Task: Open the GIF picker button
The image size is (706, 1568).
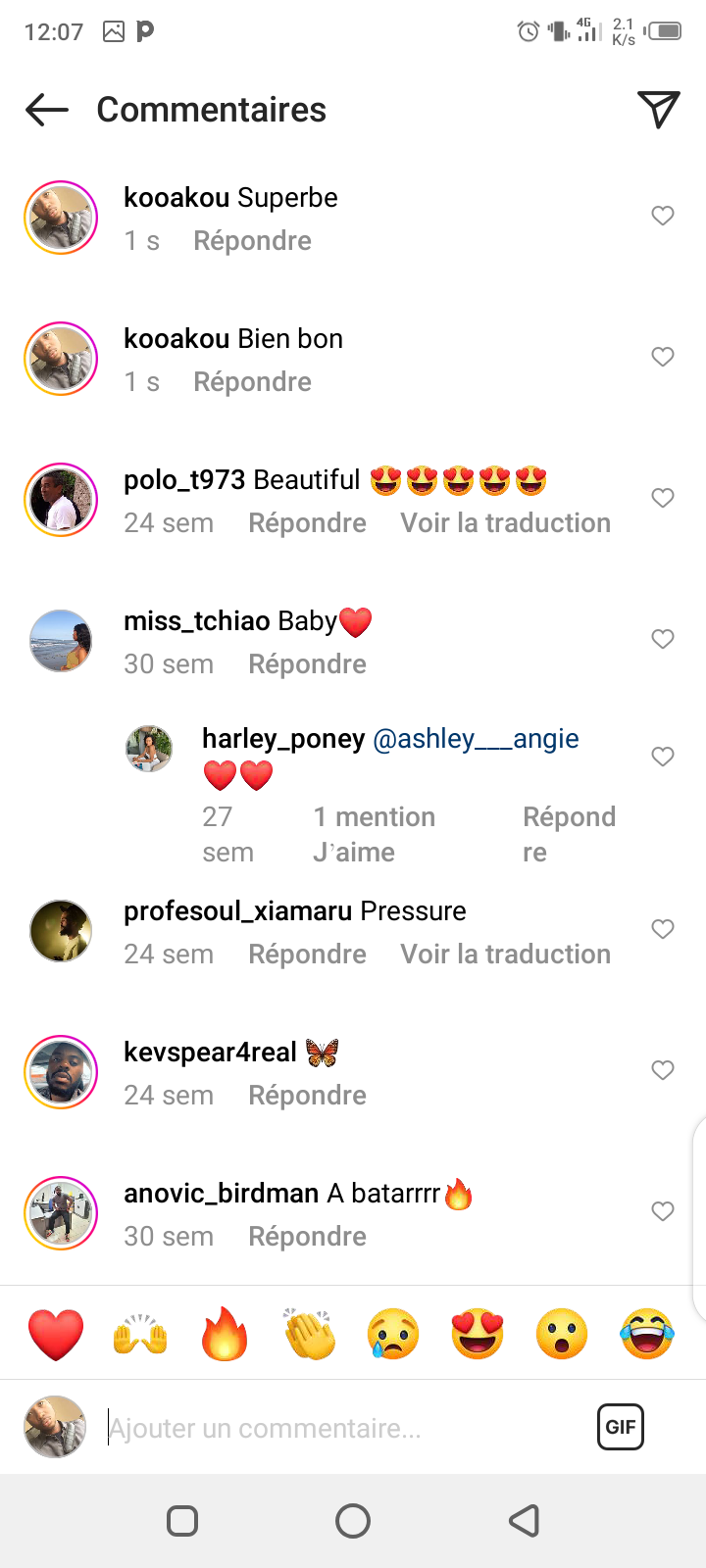Action: pos(621,1427)
